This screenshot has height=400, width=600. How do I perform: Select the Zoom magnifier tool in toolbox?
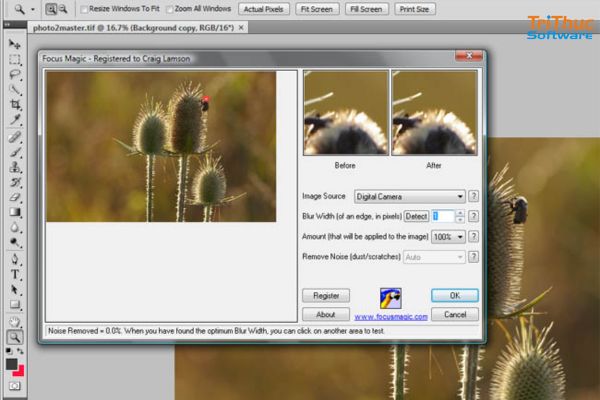click(x=15, y=337)
